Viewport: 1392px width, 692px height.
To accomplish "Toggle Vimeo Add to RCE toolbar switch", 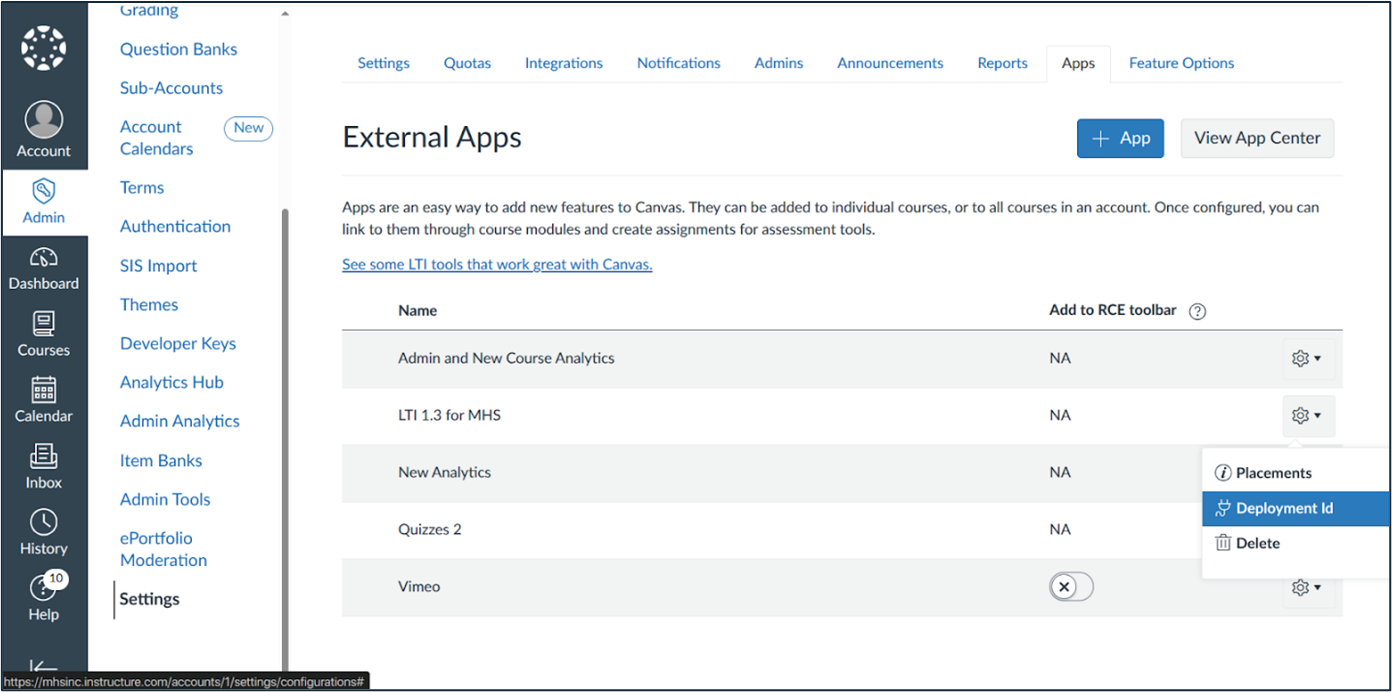I will [1071, 587].
